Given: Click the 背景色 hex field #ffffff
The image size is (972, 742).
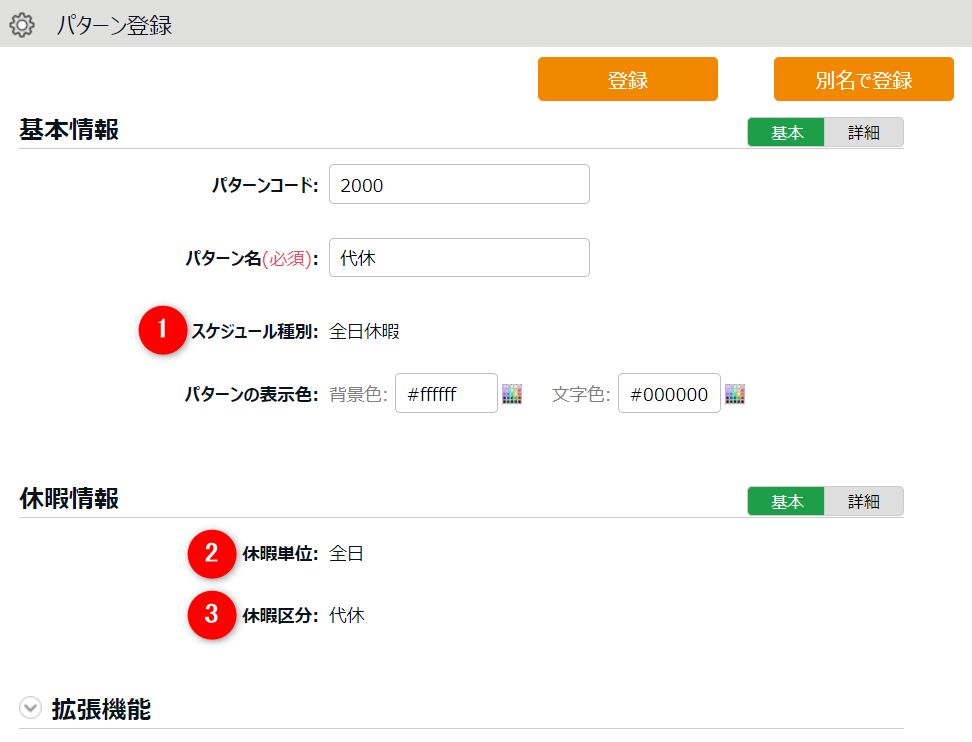Looking at the screenshot, I should 446,394.
